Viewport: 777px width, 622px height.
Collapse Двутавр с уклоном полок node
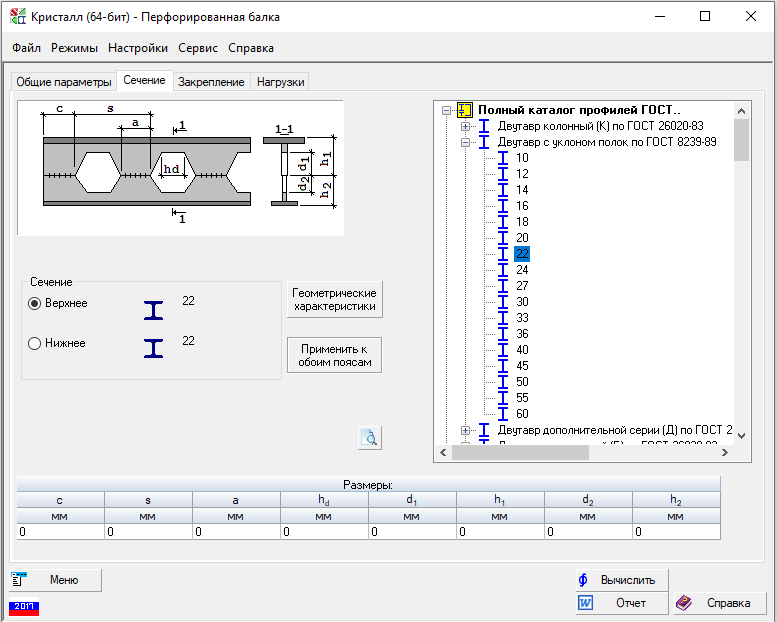pos(465,142)
